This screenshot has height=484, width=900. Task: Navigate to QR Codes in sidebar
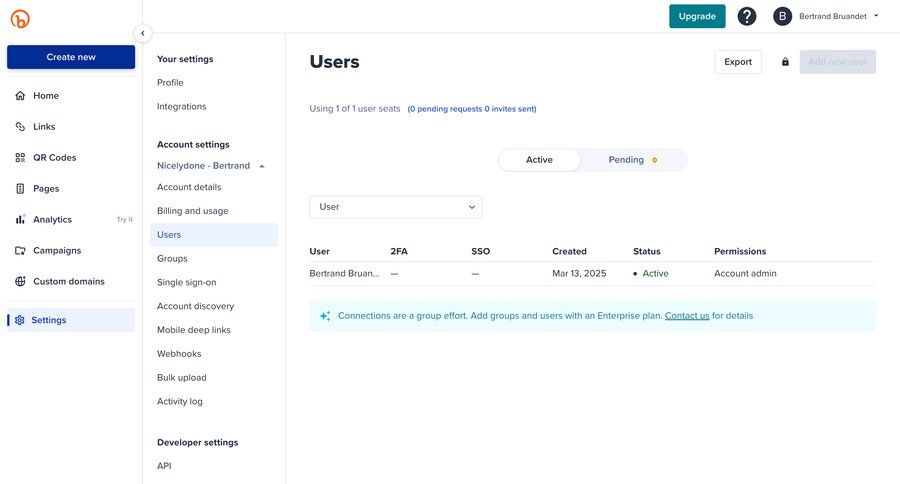pos(55,157)
